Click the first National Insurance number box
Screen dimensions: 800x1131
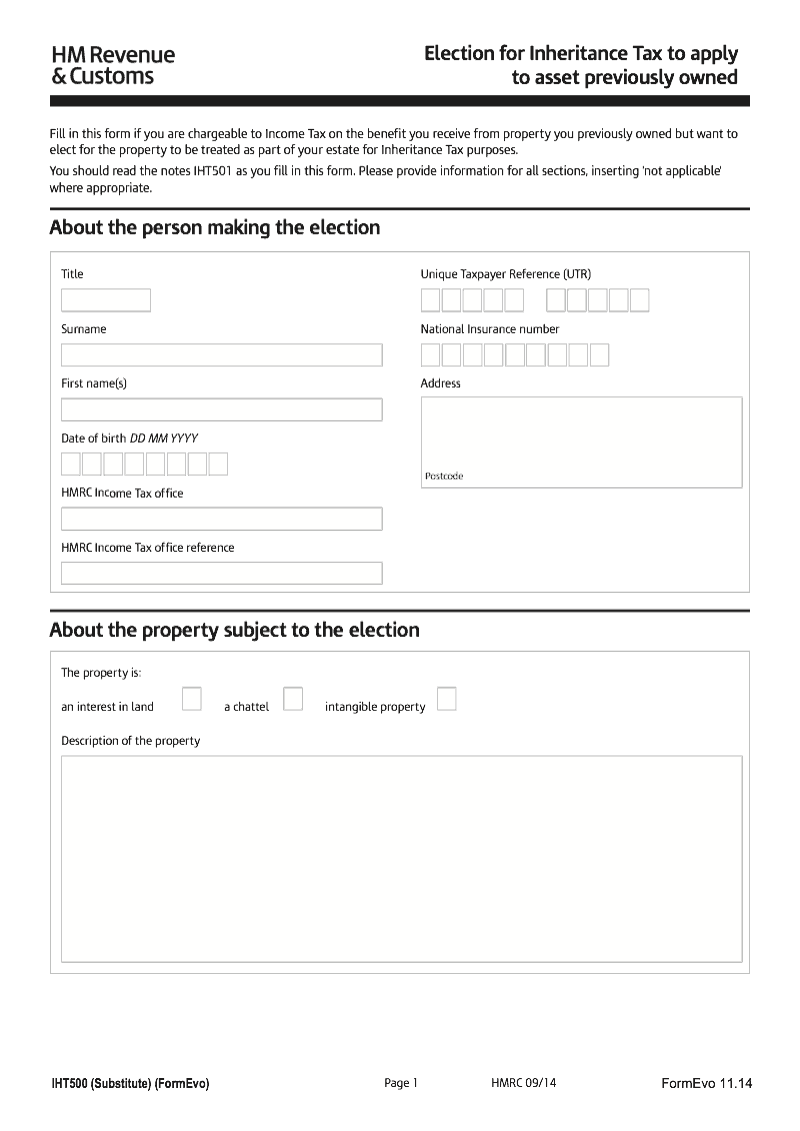click(x=431, y=355)
